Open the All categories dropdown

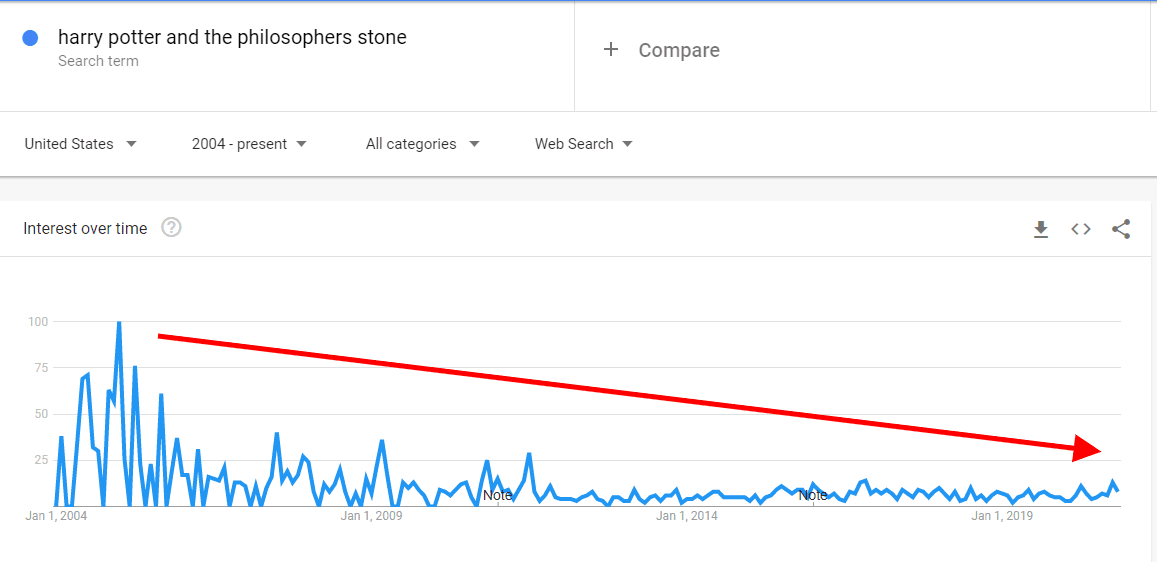tap(422, 144)
